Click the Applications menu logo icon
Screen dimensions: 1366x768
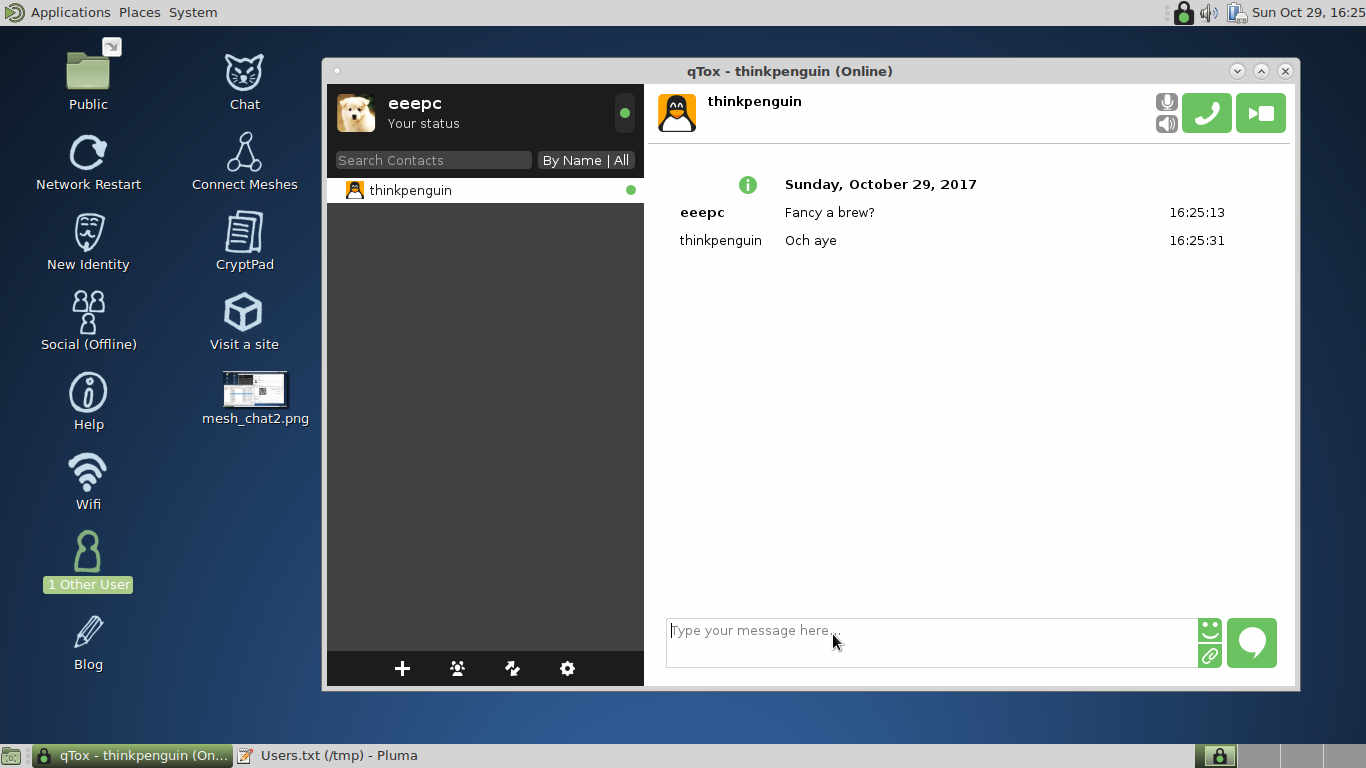click(13, 12)
